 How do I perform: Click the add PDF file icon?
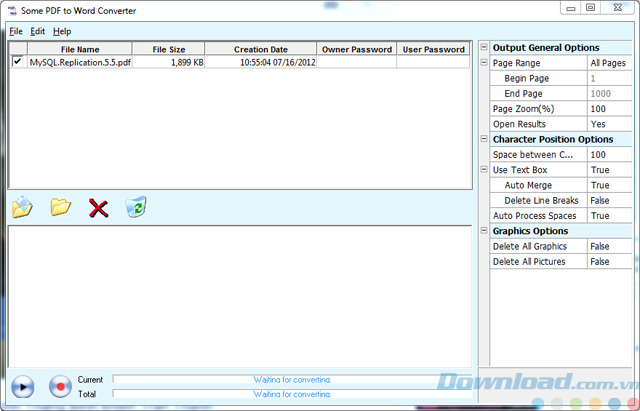coord(22,207)
